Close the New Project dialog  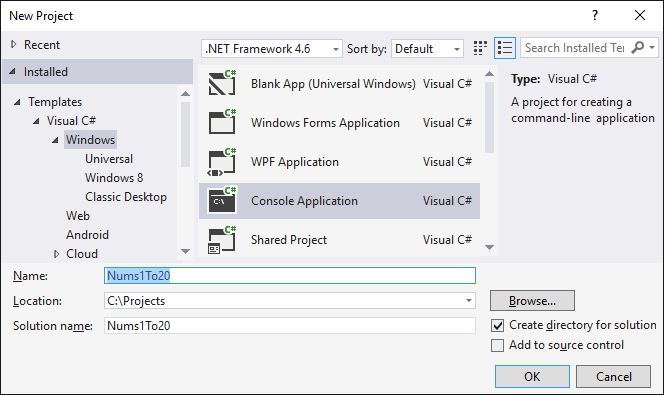640,15
